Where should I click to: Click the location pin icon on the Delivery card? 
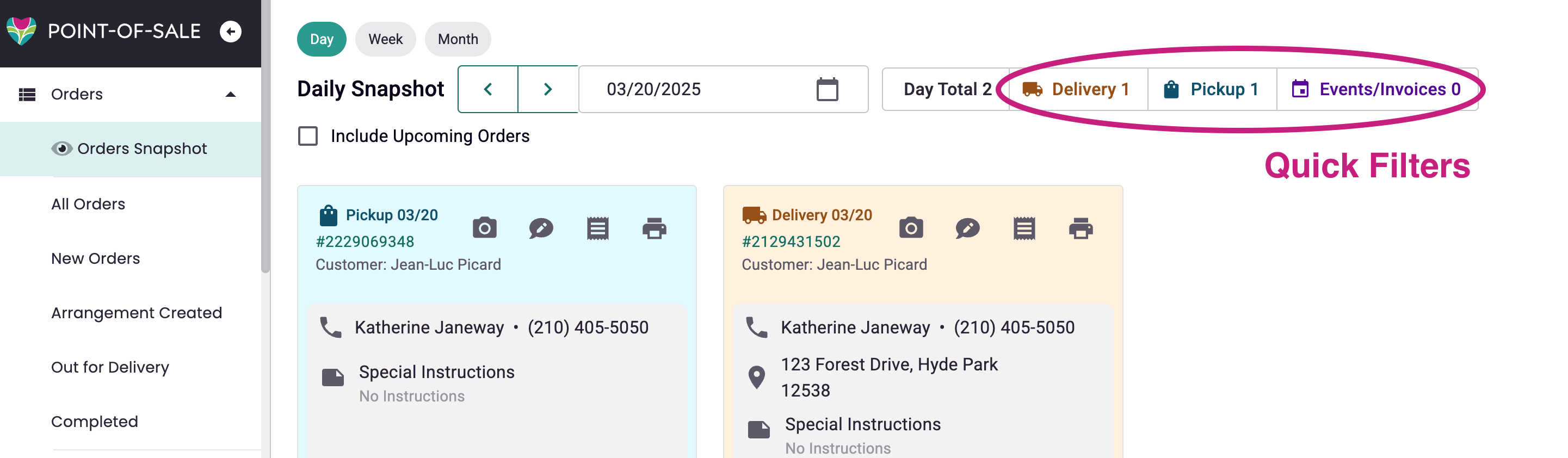[757, 376]
